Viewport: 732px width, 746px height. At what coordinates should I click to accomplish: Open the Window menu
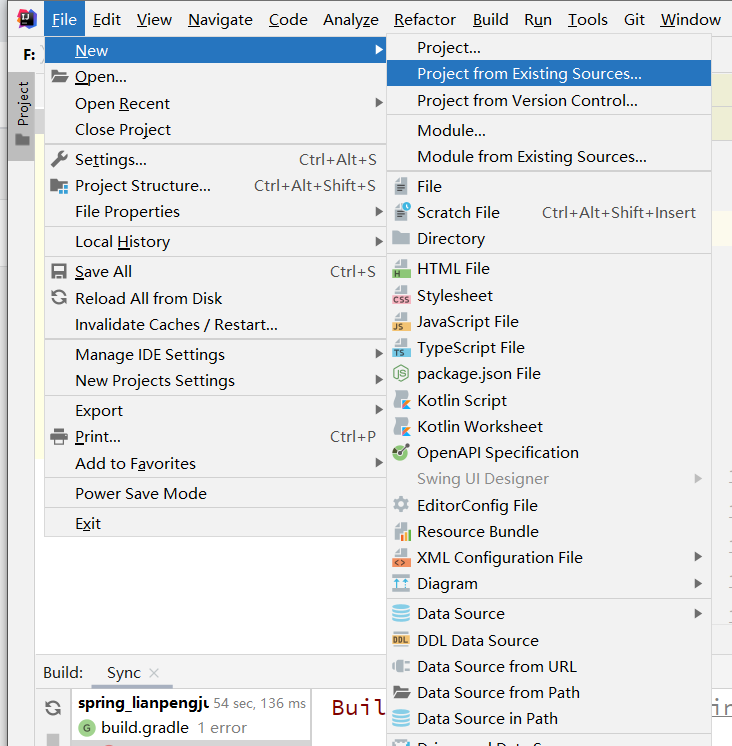(x=690, y=20)
